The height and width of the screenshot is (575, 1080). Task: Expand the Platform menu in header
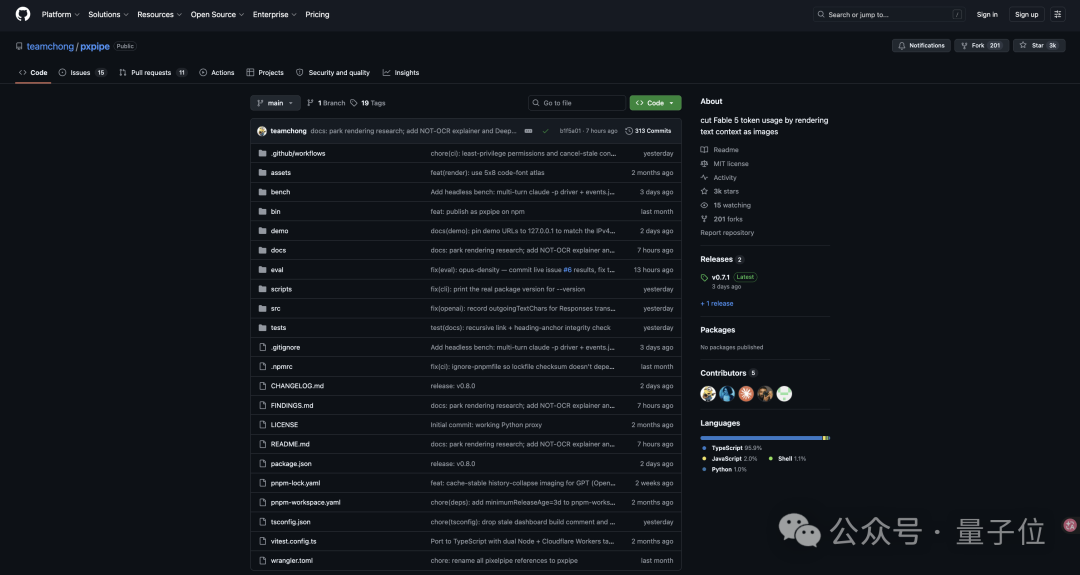[x=61, y=14]
